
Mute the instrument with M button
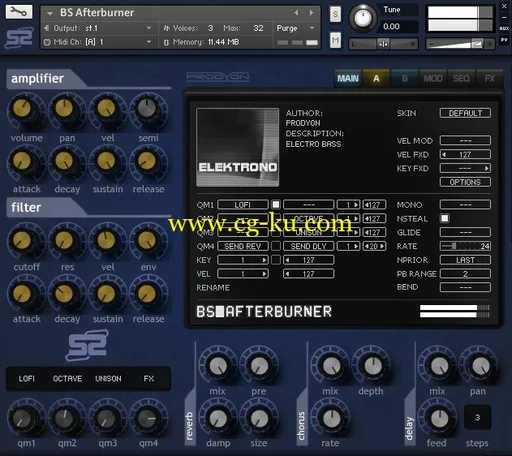click(335, 40)
